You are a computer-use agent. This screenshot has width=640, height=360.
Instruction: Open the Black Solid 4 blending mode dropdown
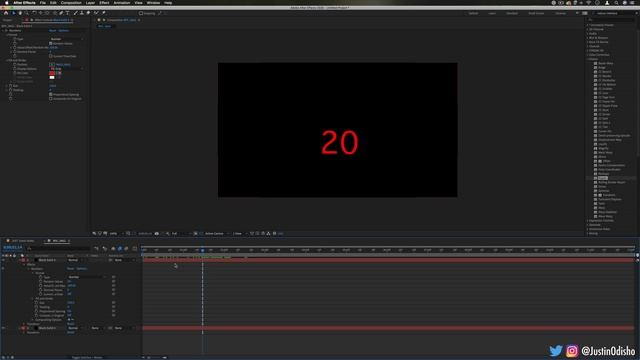pos(77,260)
